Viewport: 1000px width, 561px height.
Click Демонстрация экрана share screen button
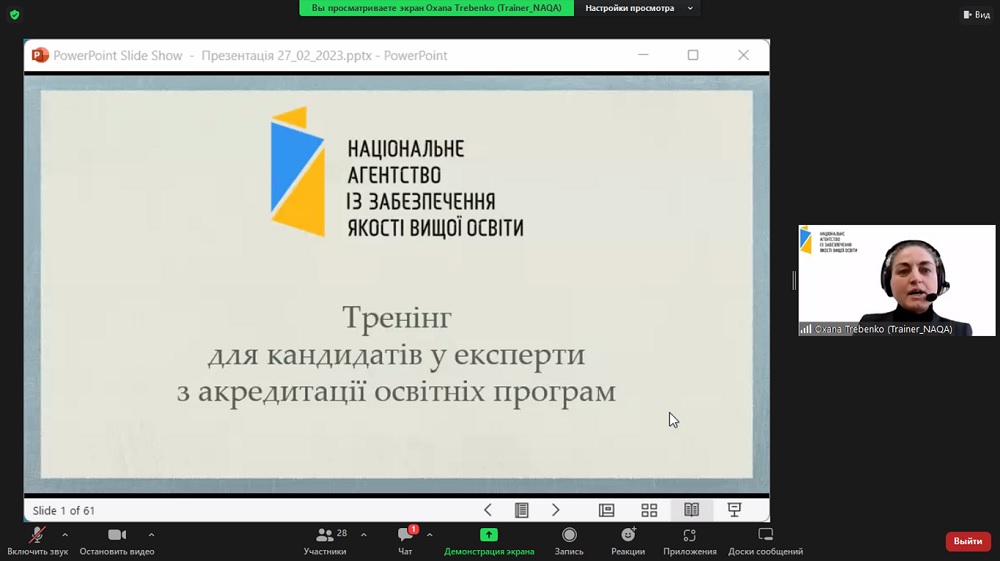[489, 541]
